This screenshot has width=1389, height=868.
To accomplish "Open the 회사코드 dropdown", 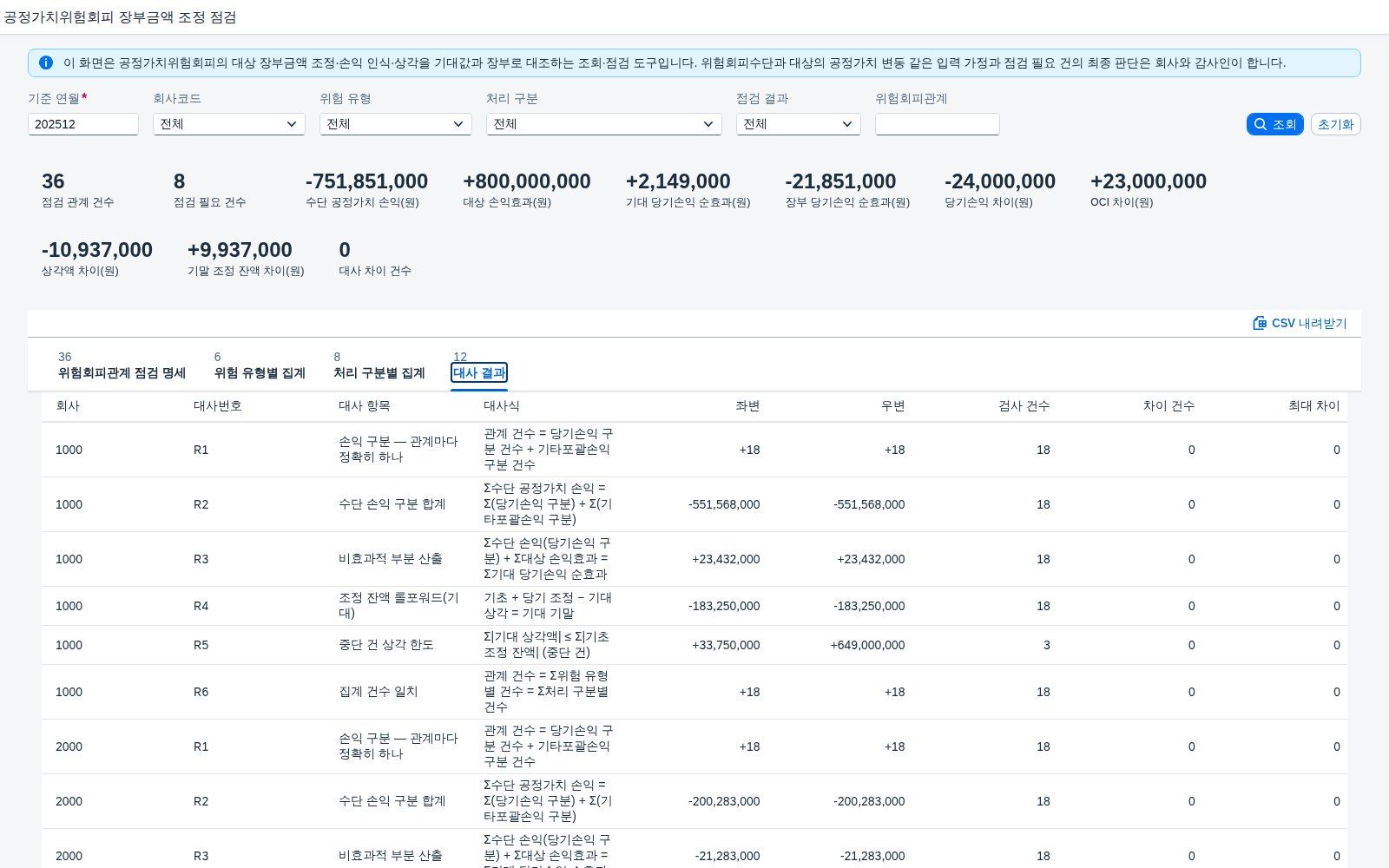I will 229,124.
